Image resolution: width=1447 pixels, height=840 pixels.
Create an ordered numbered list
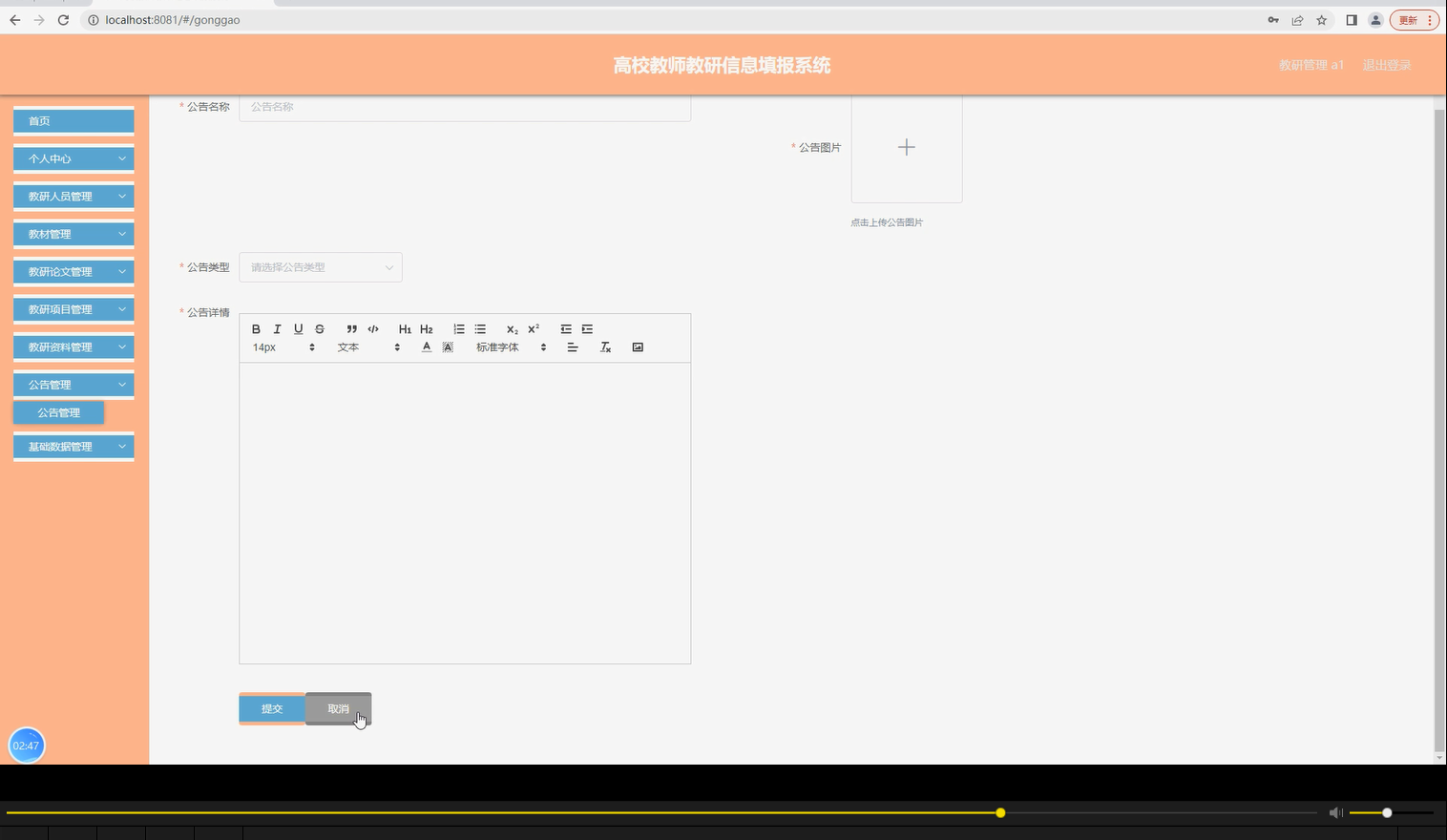[459, 329]
